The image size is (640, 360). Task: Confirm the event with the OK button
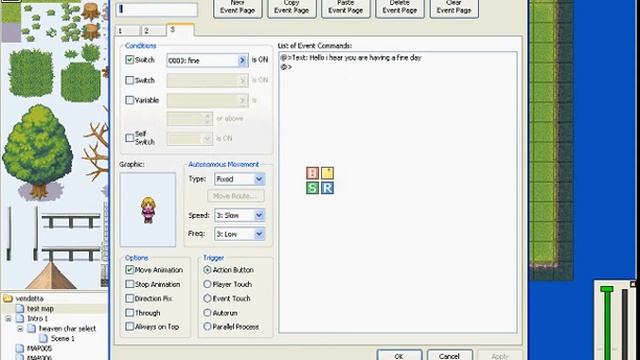(399, 355)
